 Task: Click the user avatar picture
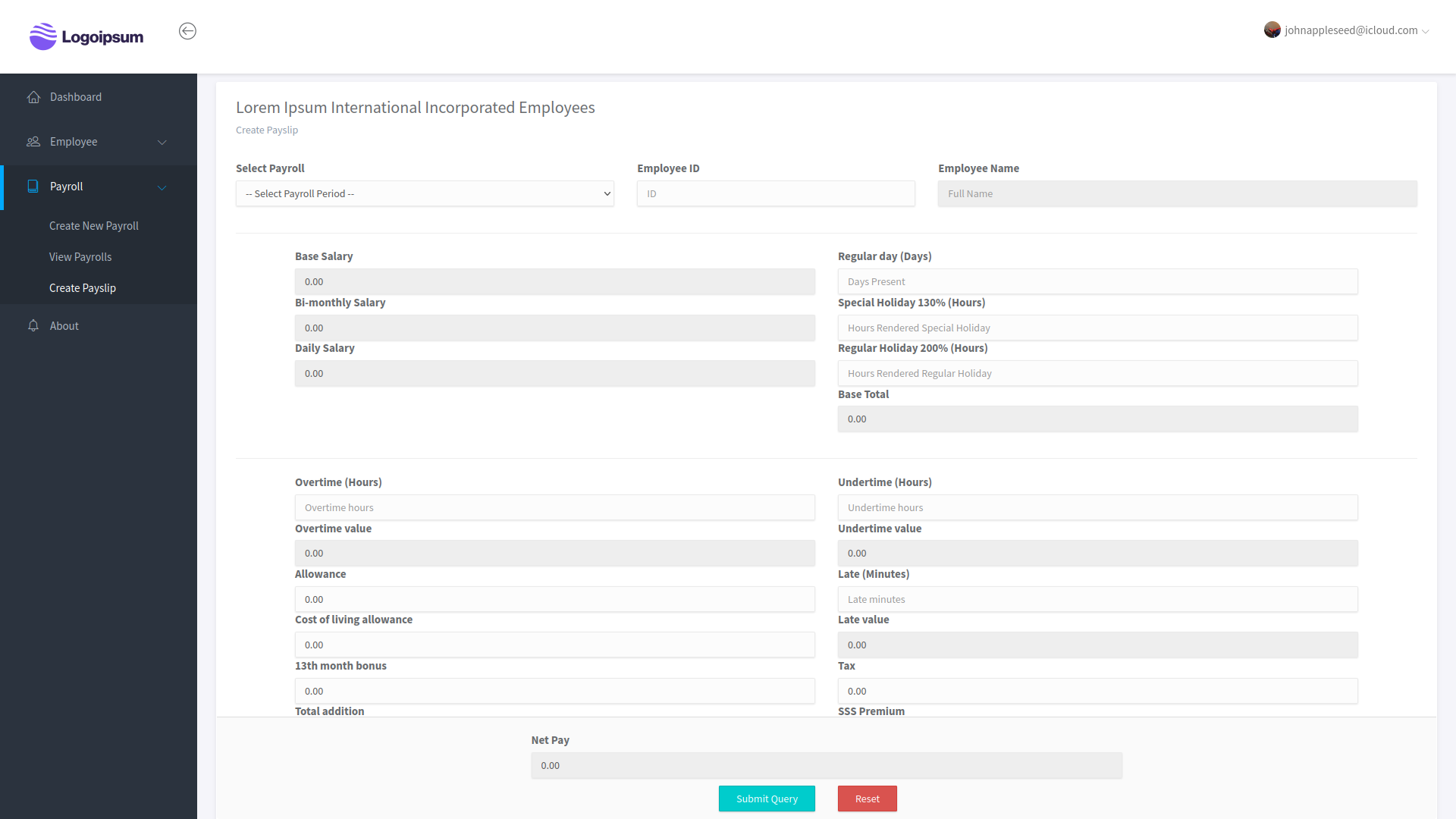coord(1272,30)
